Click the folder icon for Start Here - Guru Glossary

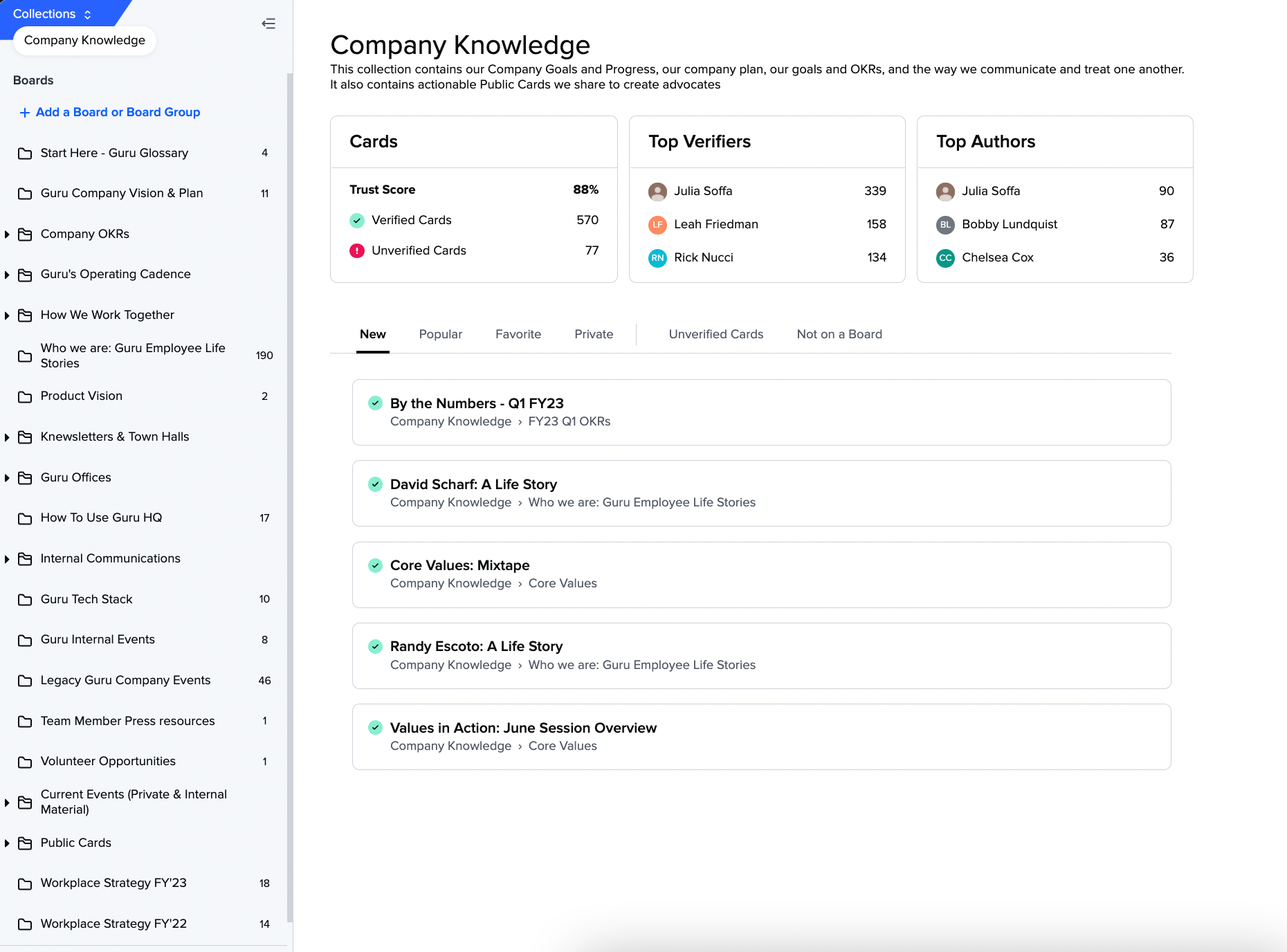tap(25, 153)
